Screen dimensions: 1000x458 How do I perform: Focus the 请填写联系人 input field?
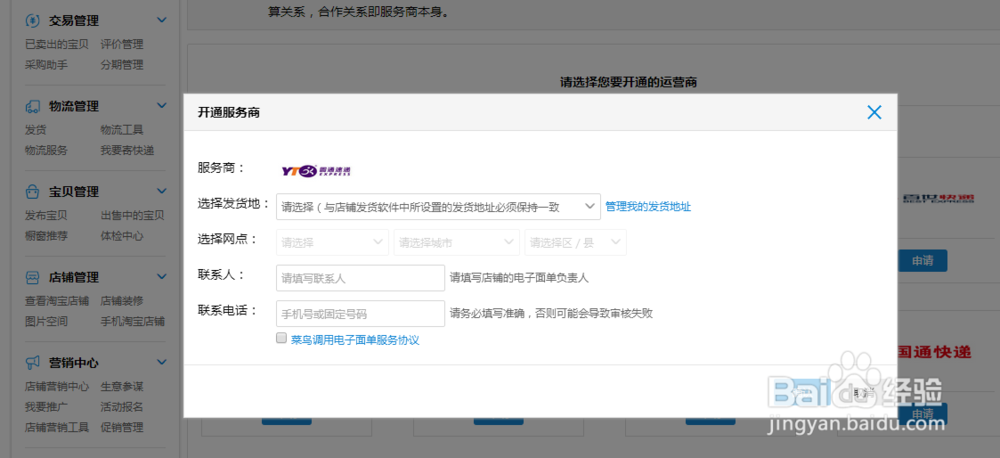pyautogui.click(x=360, y=278)
